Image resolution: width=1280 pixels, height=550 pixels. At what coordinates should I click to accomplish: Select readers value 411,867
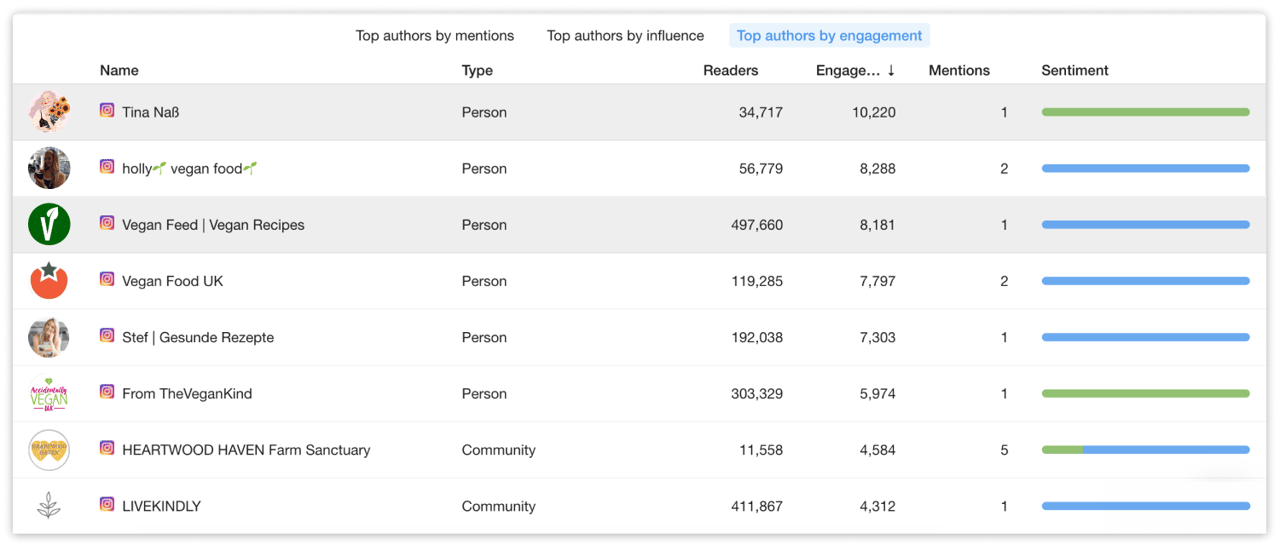point(757,506)
